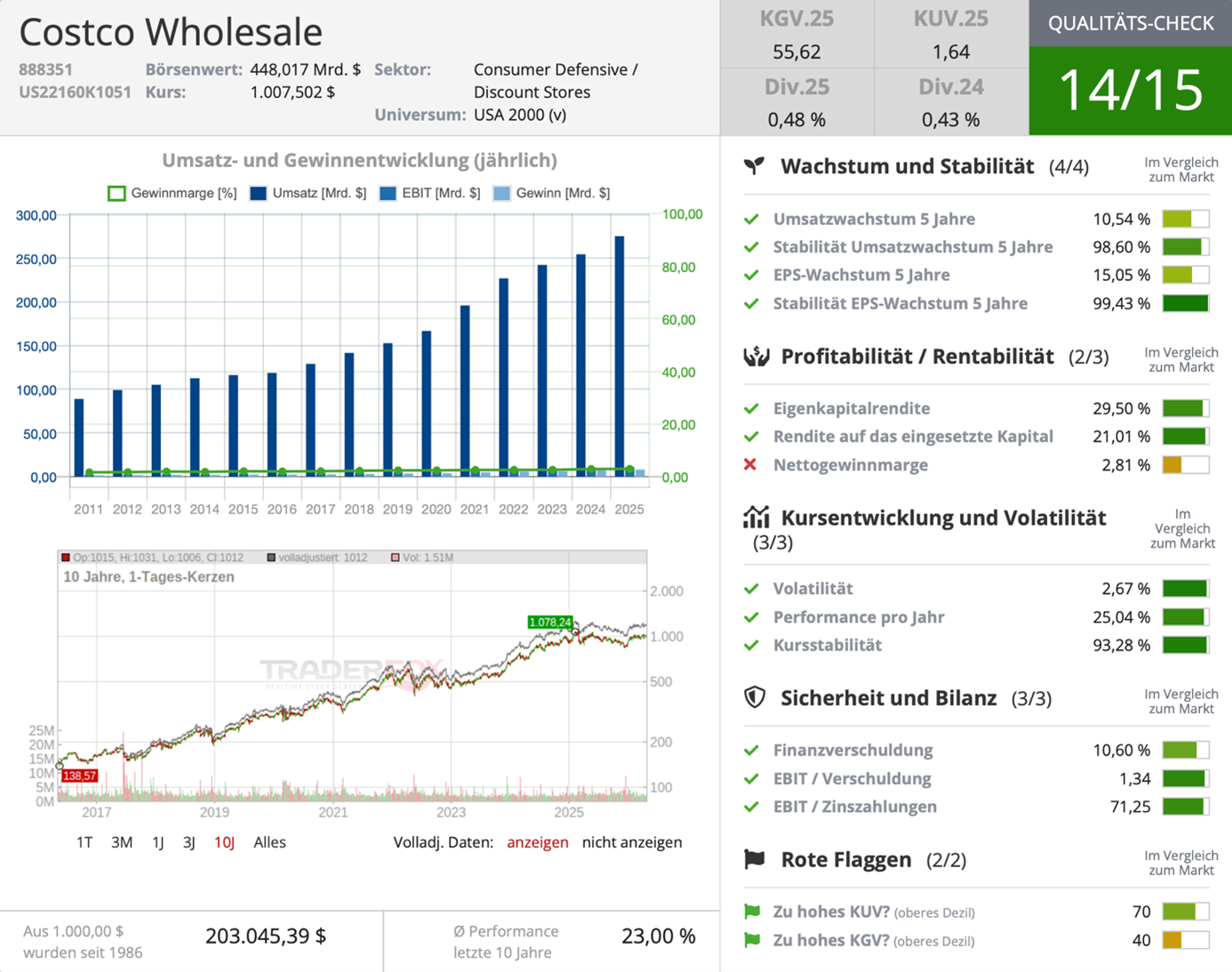Click the checkmark next to EBIT / Verschuldung

[x=752, y=779]
